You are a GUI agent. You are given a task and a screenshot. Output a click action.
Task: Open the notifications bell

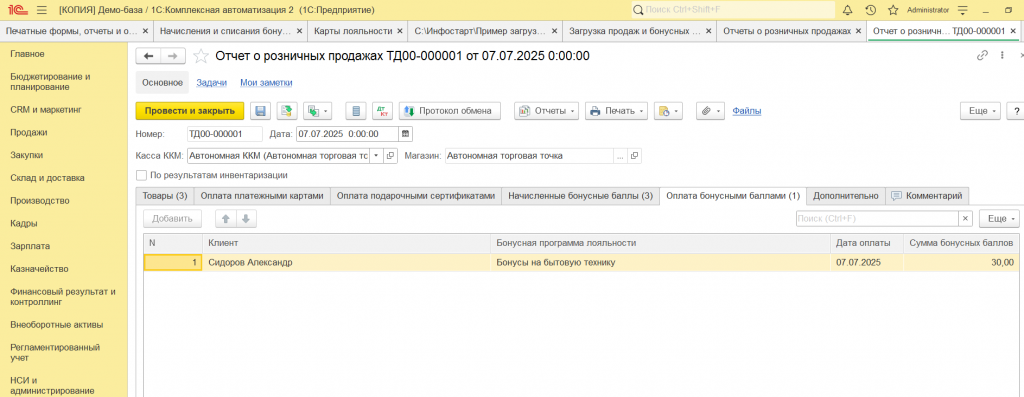click(848, 10)
